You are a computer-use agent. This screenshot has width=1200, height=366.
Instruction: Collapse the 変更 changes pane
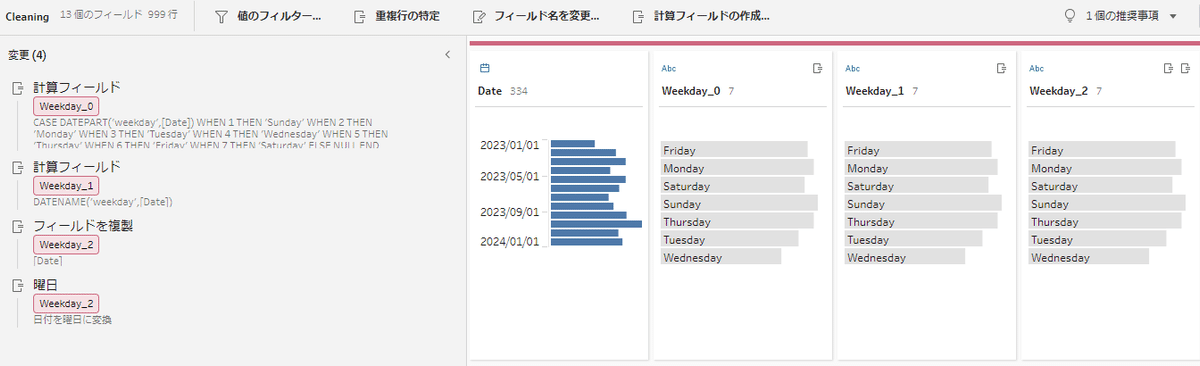[448, 54]
